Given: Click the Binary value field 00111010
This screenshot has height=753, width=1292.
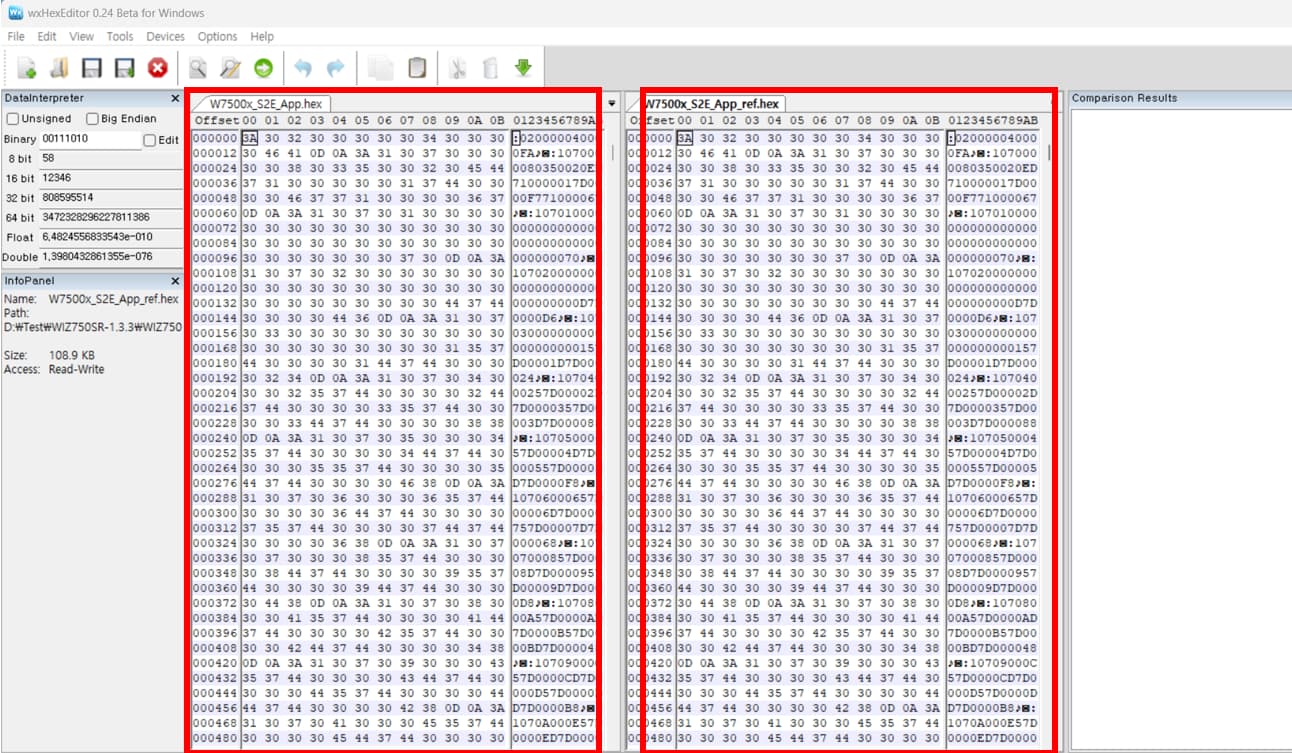Looking at the screenshot, I should click(91, 139).
